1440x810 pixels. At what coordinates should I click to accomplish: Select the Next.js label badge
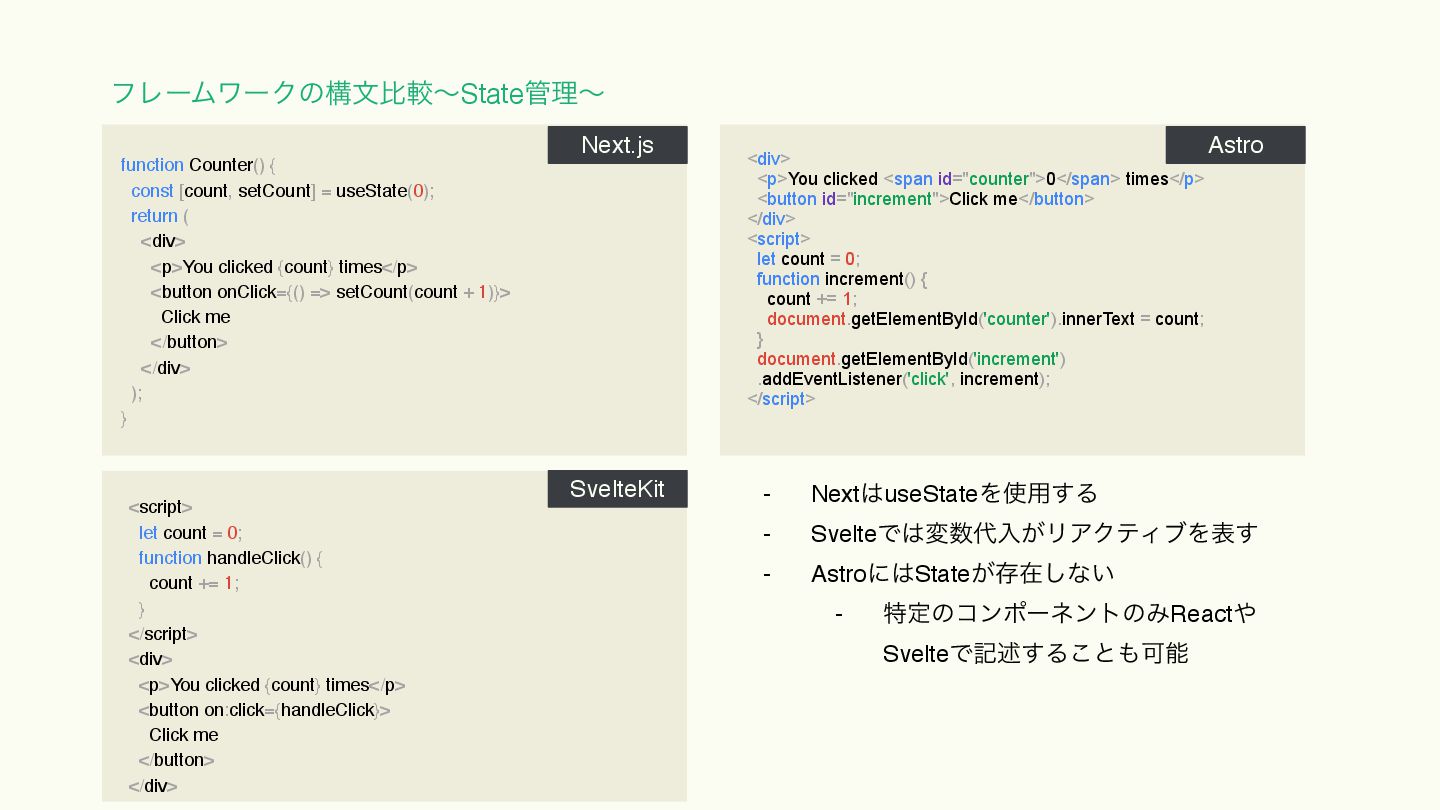617,145
